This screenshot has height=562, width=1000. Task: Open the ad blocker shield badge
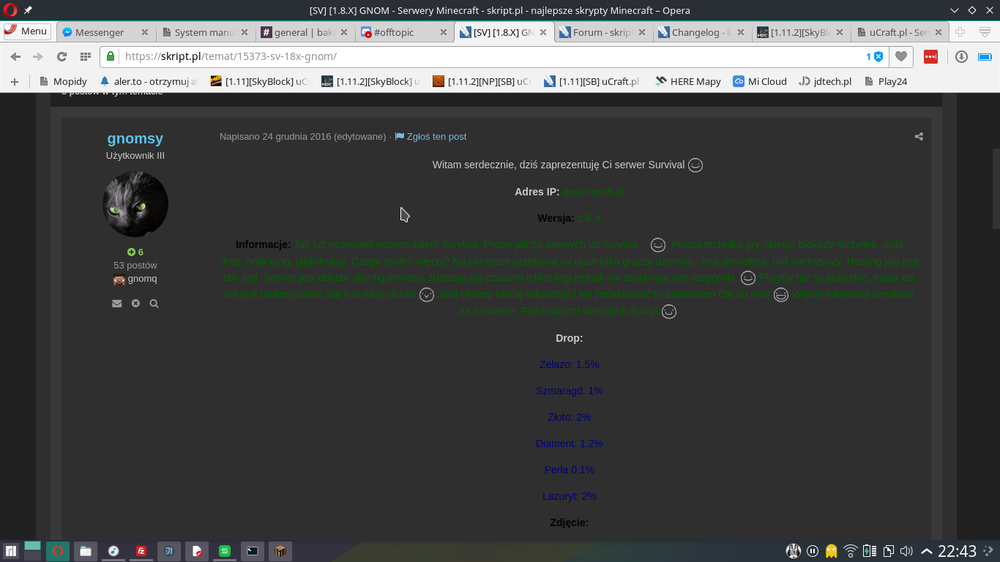coord(874,57)
